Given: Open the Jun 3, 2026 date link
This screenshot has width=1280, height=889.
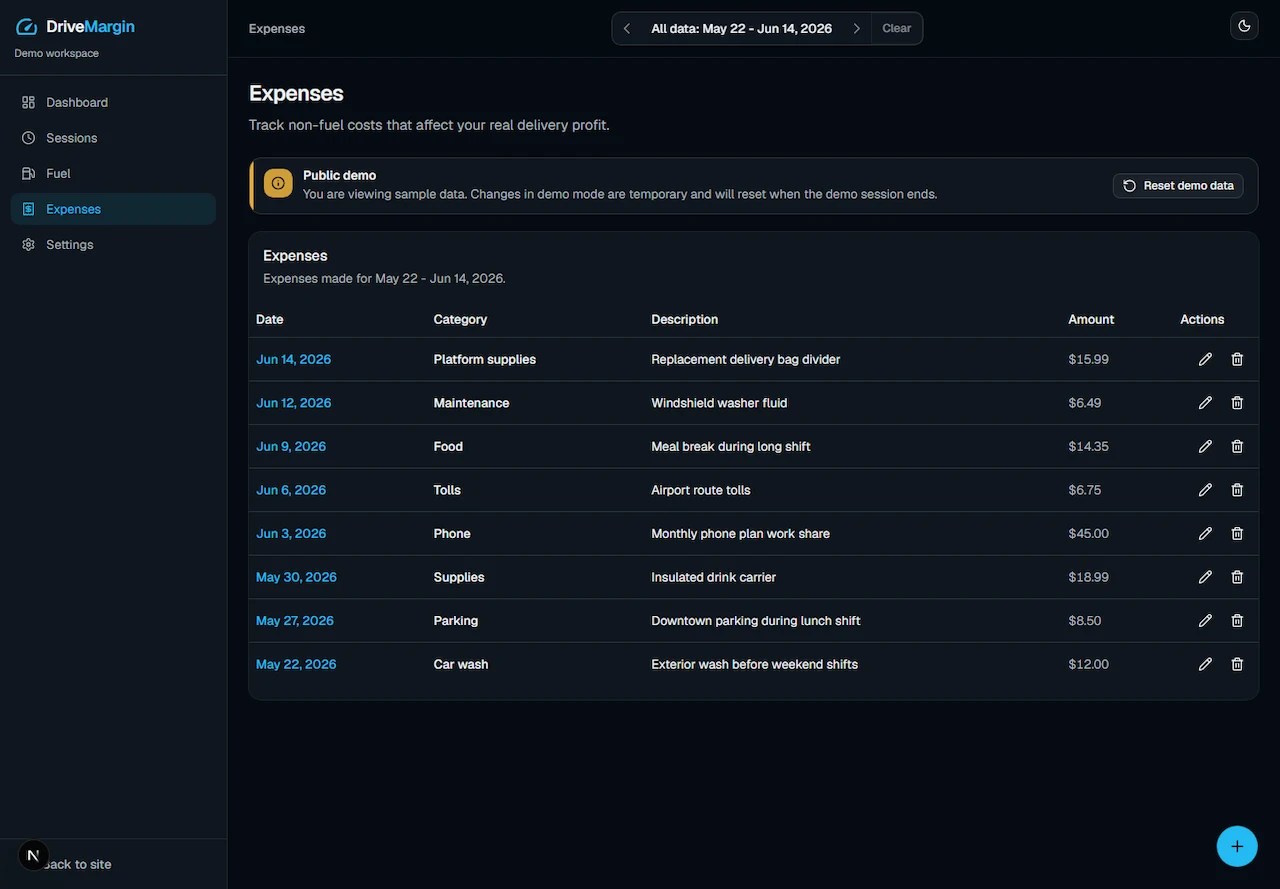Looking at the screenshot, I should click(291, 533).
